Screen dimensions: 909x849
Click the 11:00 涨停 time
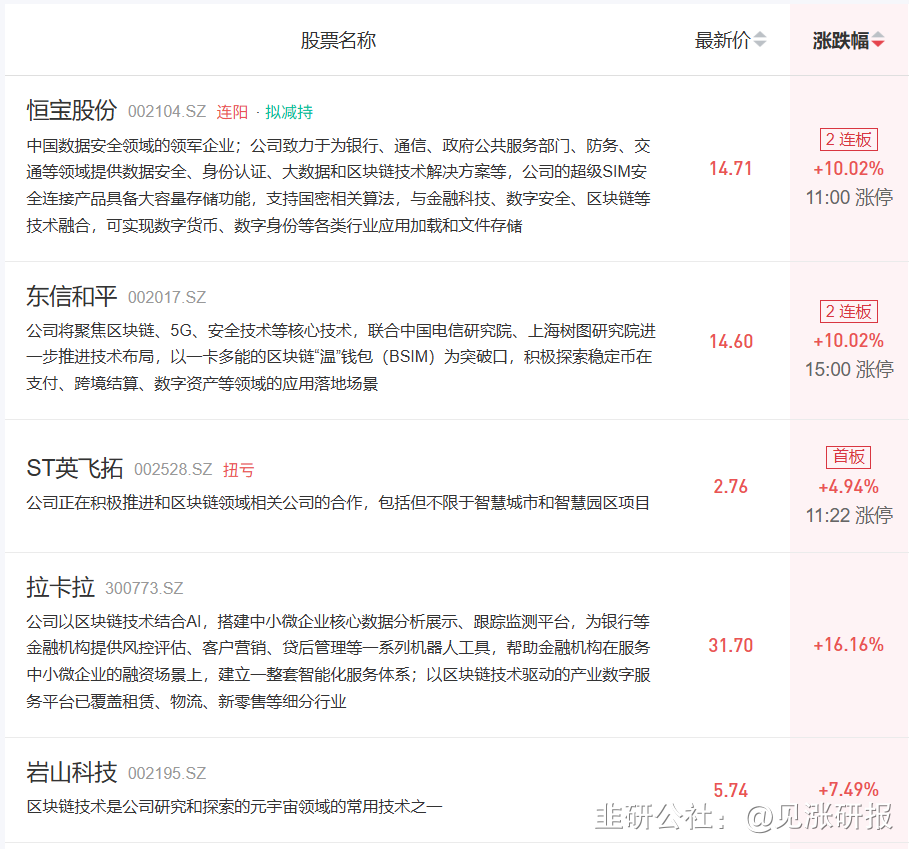(x=849, y=198)
